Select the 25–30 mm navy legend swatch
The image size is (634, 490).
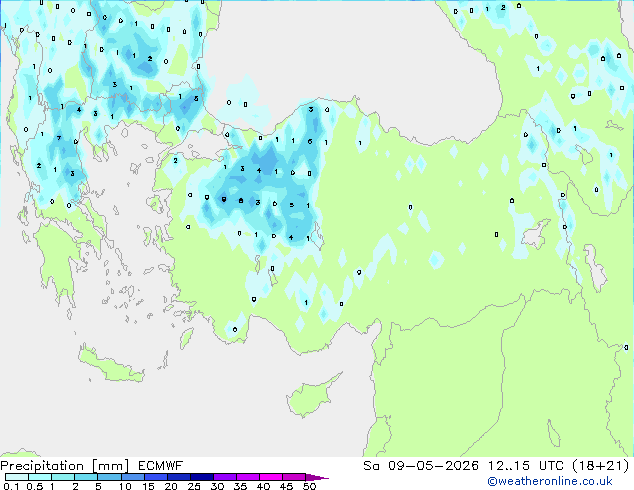click(201, 477)
